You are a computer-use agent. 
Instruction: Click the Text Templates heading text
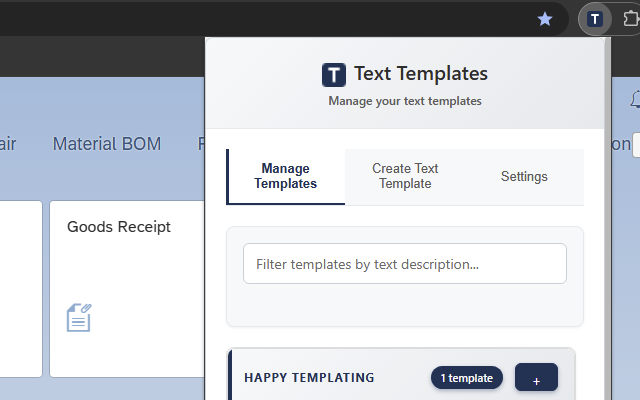click(421, 74)
